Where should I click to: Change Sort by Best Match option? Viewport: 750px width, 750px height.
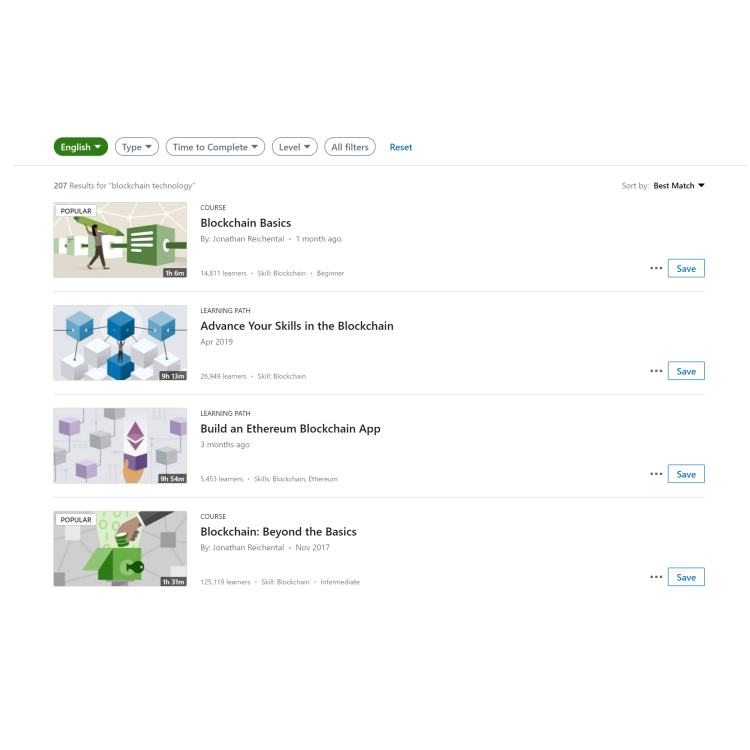click(679, 186)
